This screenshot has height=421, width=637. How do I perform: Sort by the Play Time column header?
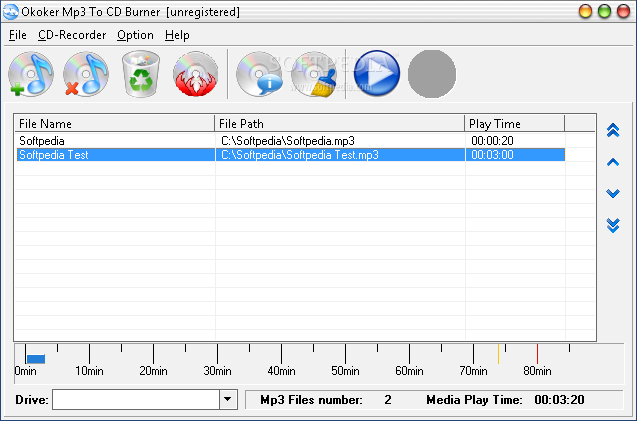(x=514, y=124)
